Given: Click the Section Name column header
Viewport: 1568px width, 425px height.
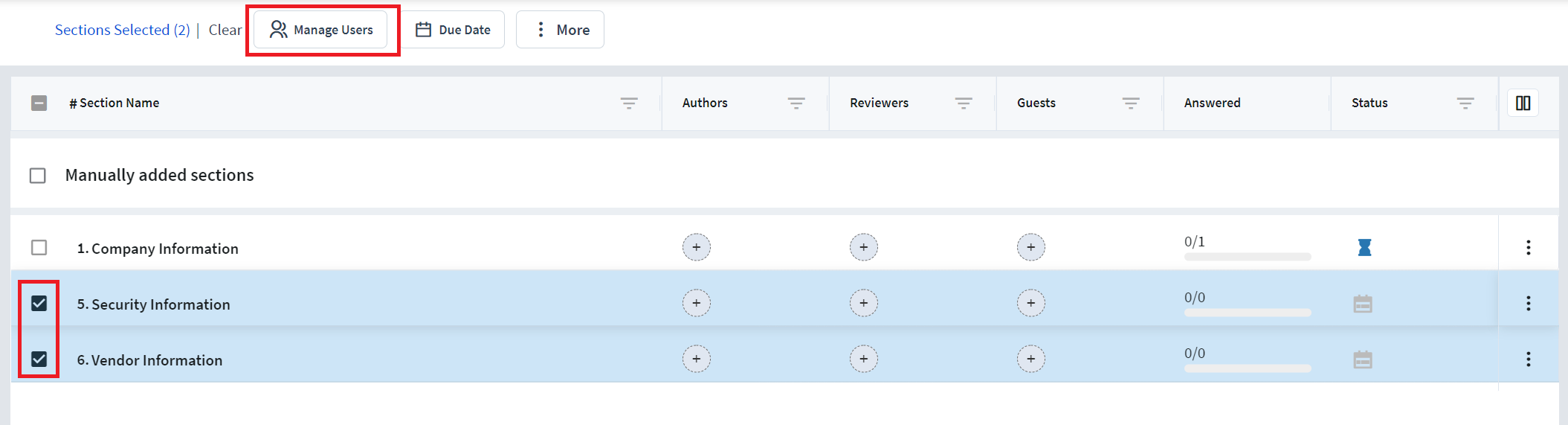Looking at the screenshot, I should pyautogui.click(x=114, y=103).
